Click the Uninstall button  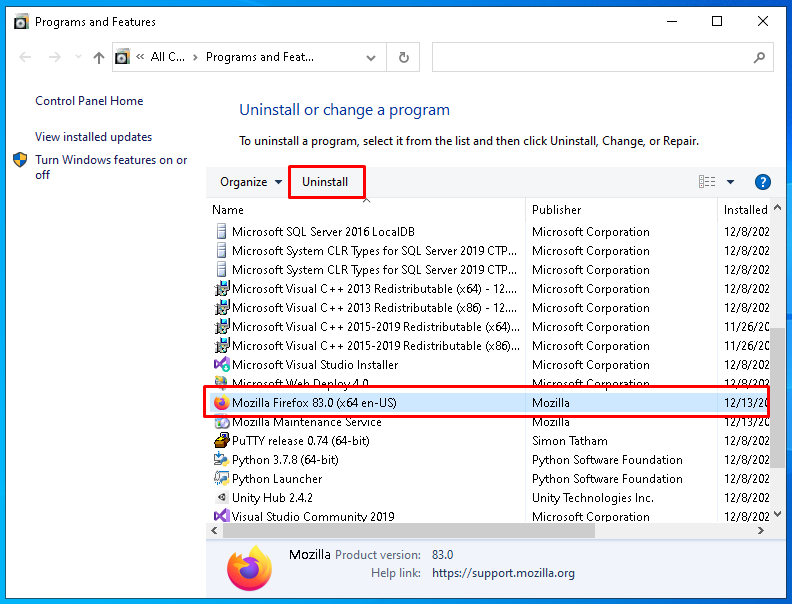click(x=325, y=182)
